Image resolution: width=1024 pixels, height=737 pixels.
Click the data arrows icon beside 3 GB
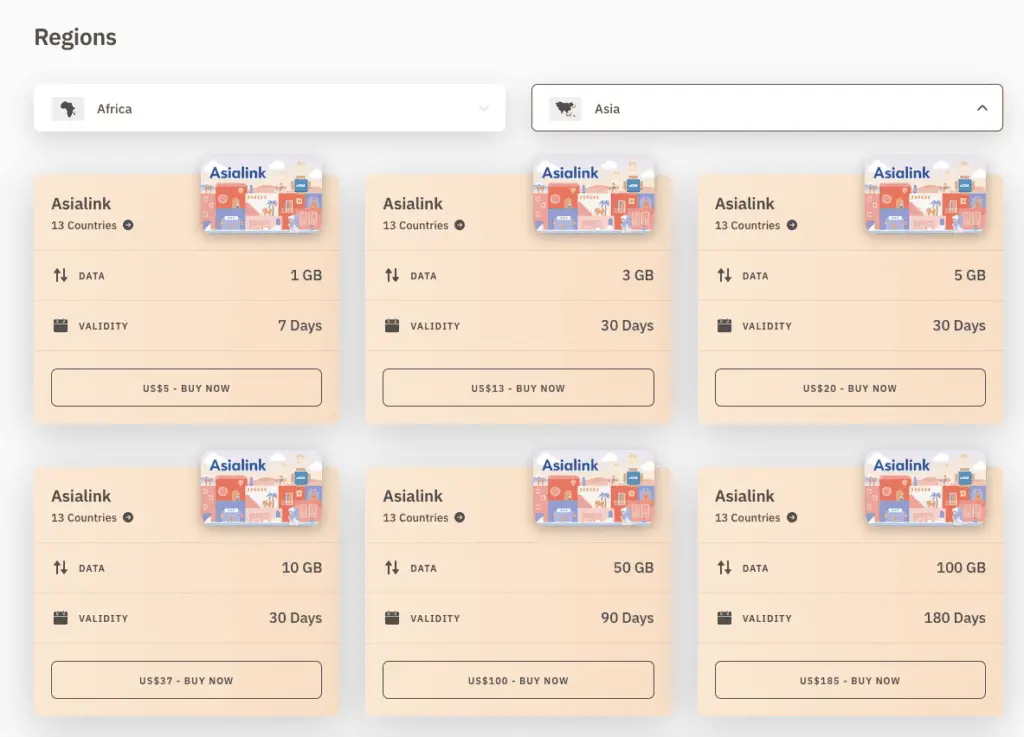[x=392, y=275]
